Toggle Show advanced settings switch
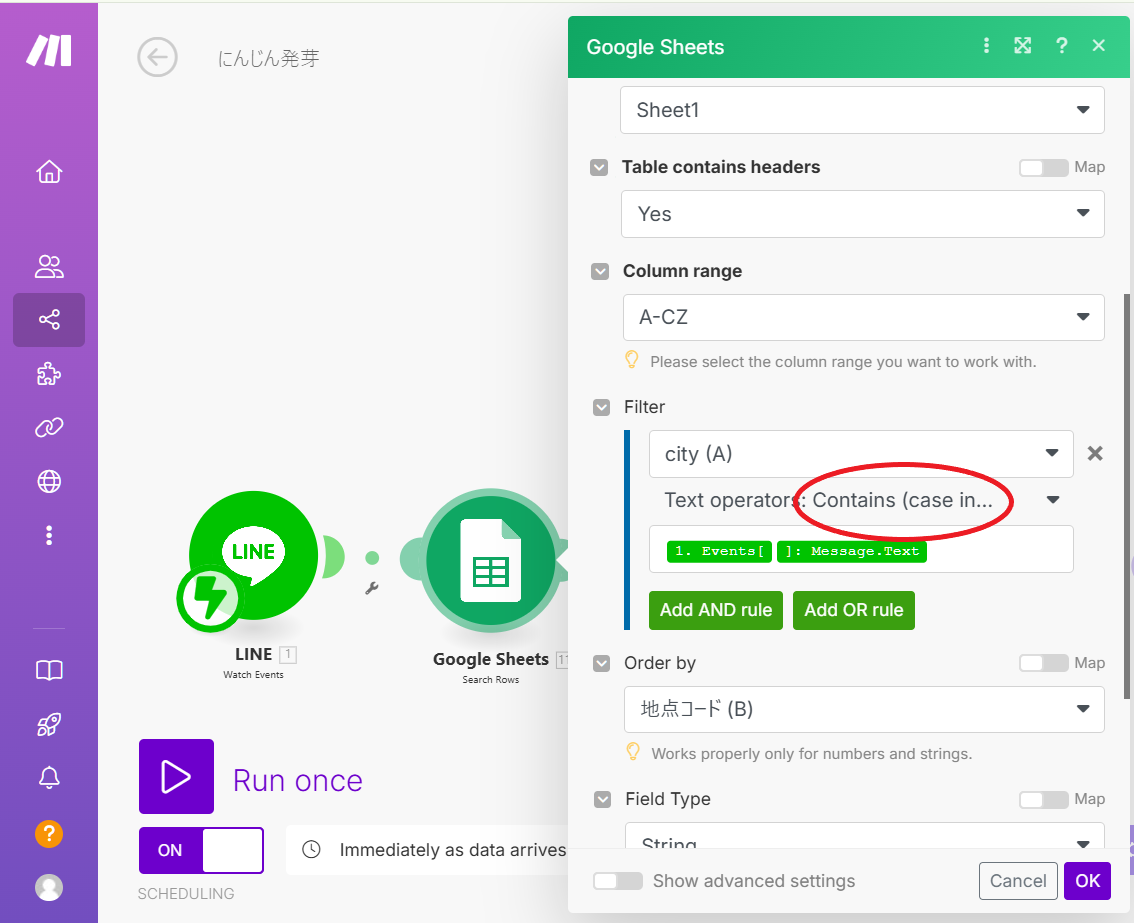Image resolution: width=1134 pixels, height=923 pixels. pos(618,881)
